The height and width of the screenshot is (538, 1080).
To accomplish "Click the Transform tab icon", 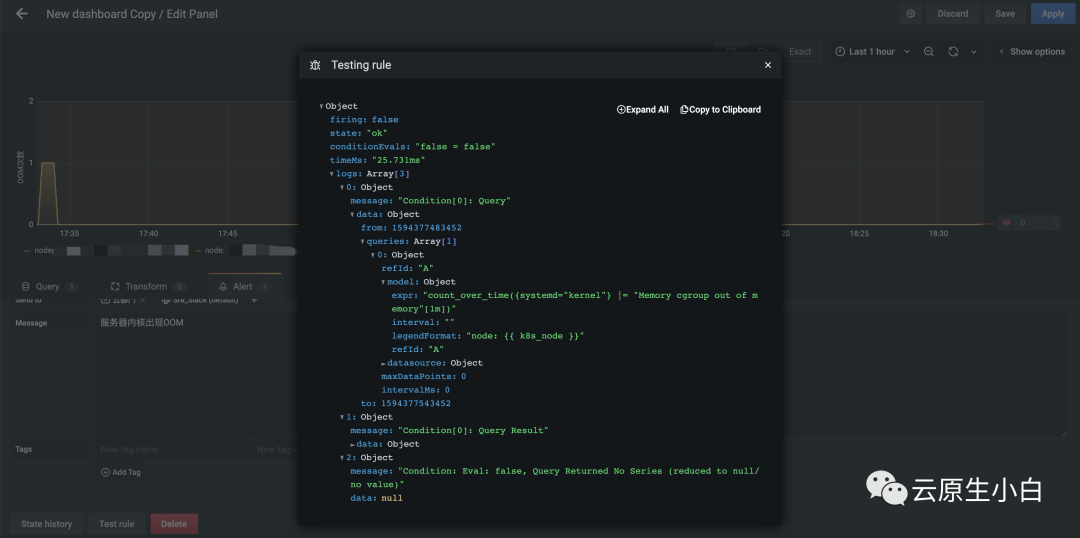I will coord(115,287).
